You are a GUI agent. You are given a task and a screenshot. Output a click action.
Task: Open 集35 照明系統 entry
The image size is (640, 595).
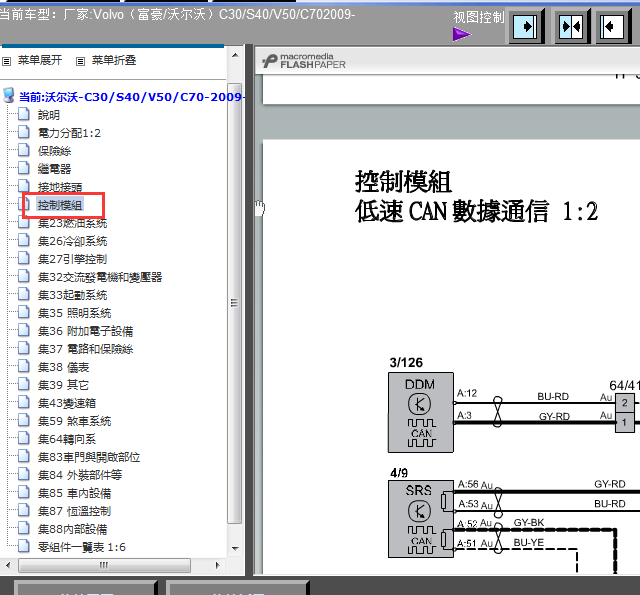[74, 313]
